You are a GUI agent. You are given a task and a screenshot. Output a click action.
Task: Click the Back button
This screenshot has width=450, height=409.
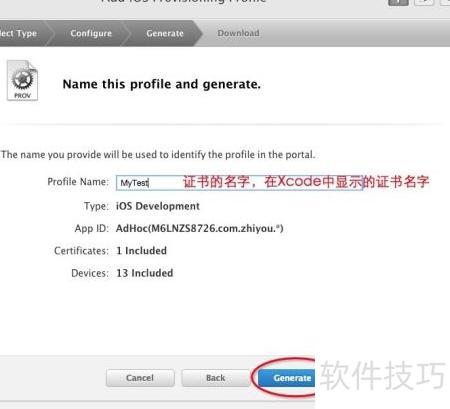(216, 378)
